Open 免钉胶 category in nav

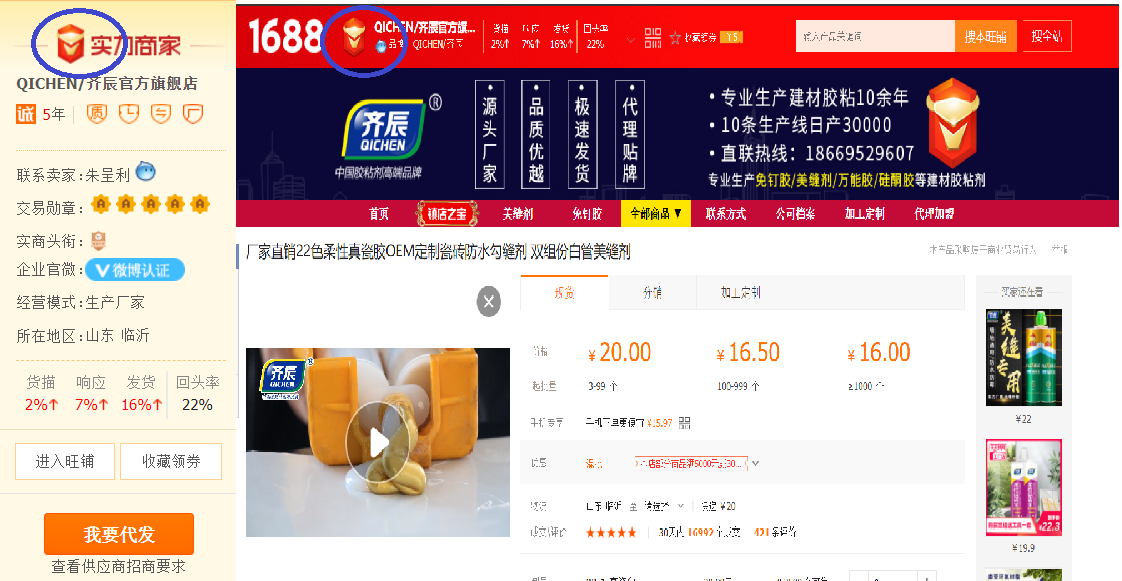pos(587,213)
